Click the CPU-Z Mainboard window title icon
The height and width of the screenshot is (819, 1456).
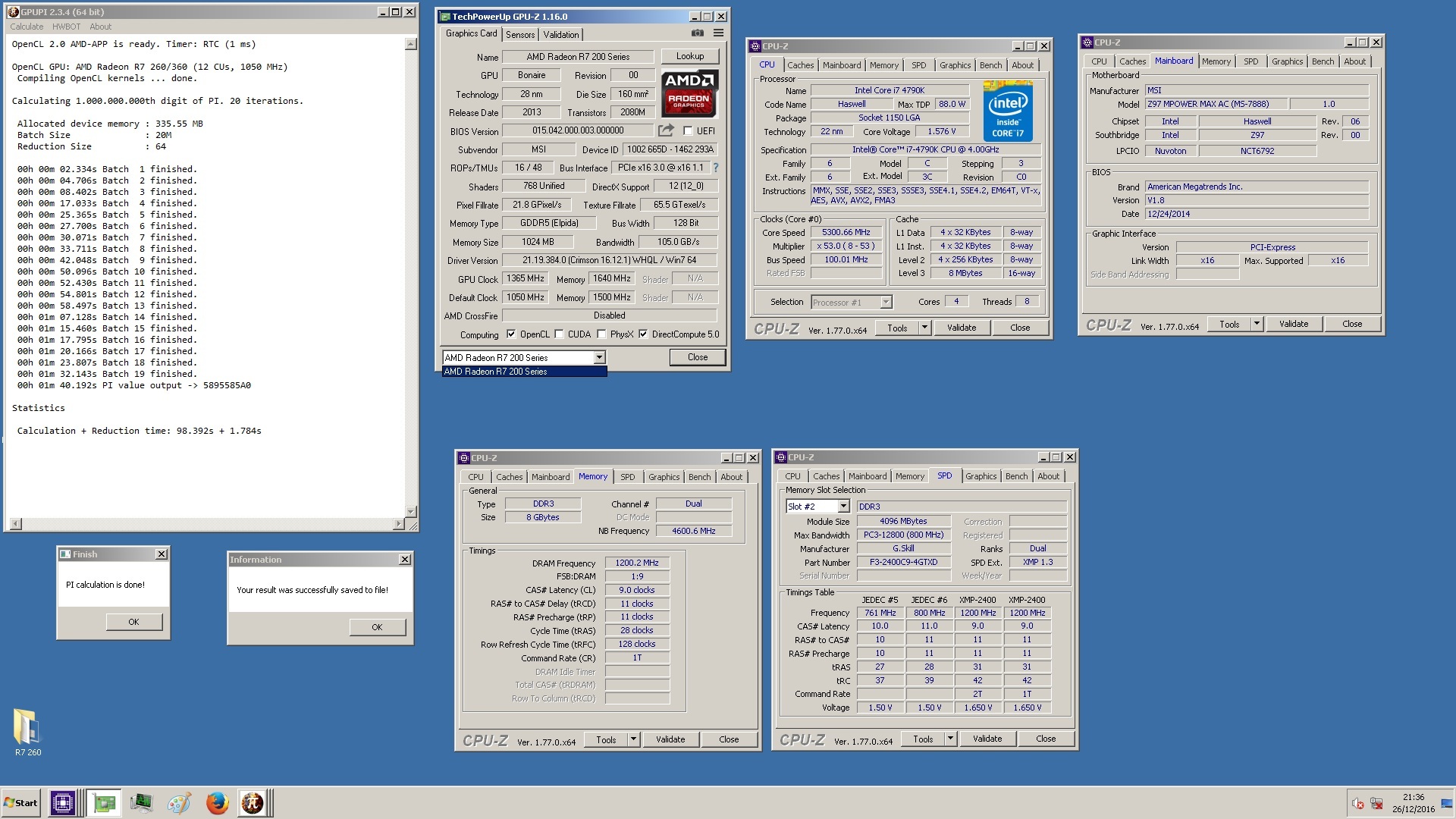pyautogui.click(x=1087, y=42)
